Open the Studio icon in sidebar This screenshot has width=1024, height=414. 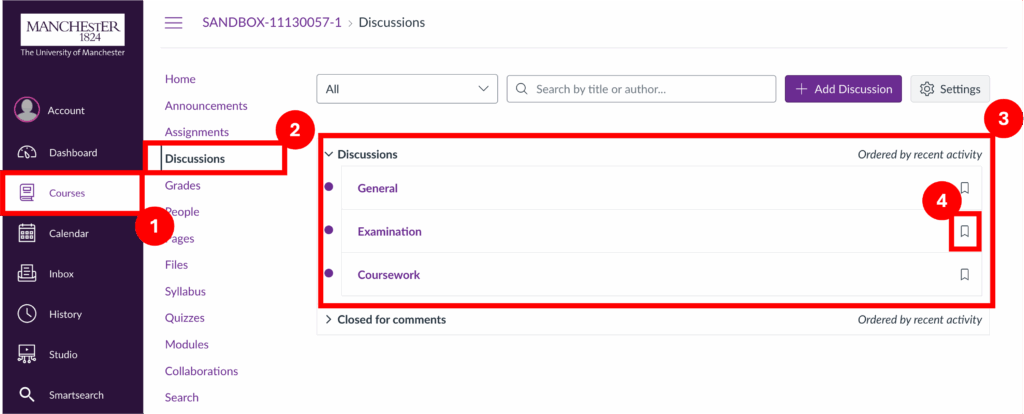point(28,354)
